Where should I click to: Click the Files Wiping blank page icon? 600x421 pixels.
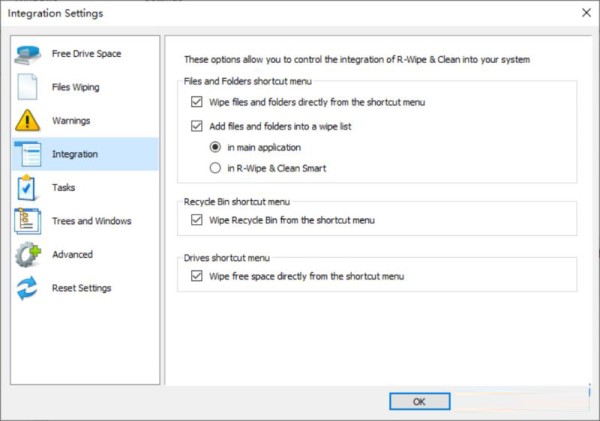(27, 87)
